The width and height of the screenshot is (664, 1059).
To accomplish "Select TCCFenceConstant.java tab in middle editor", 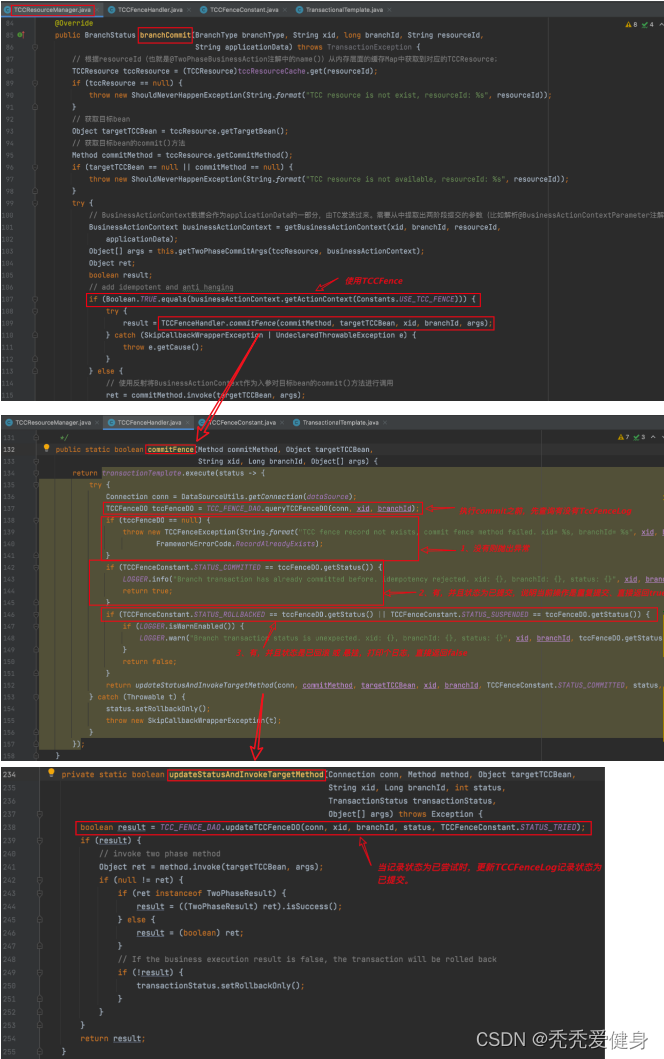I will point(242,422).
